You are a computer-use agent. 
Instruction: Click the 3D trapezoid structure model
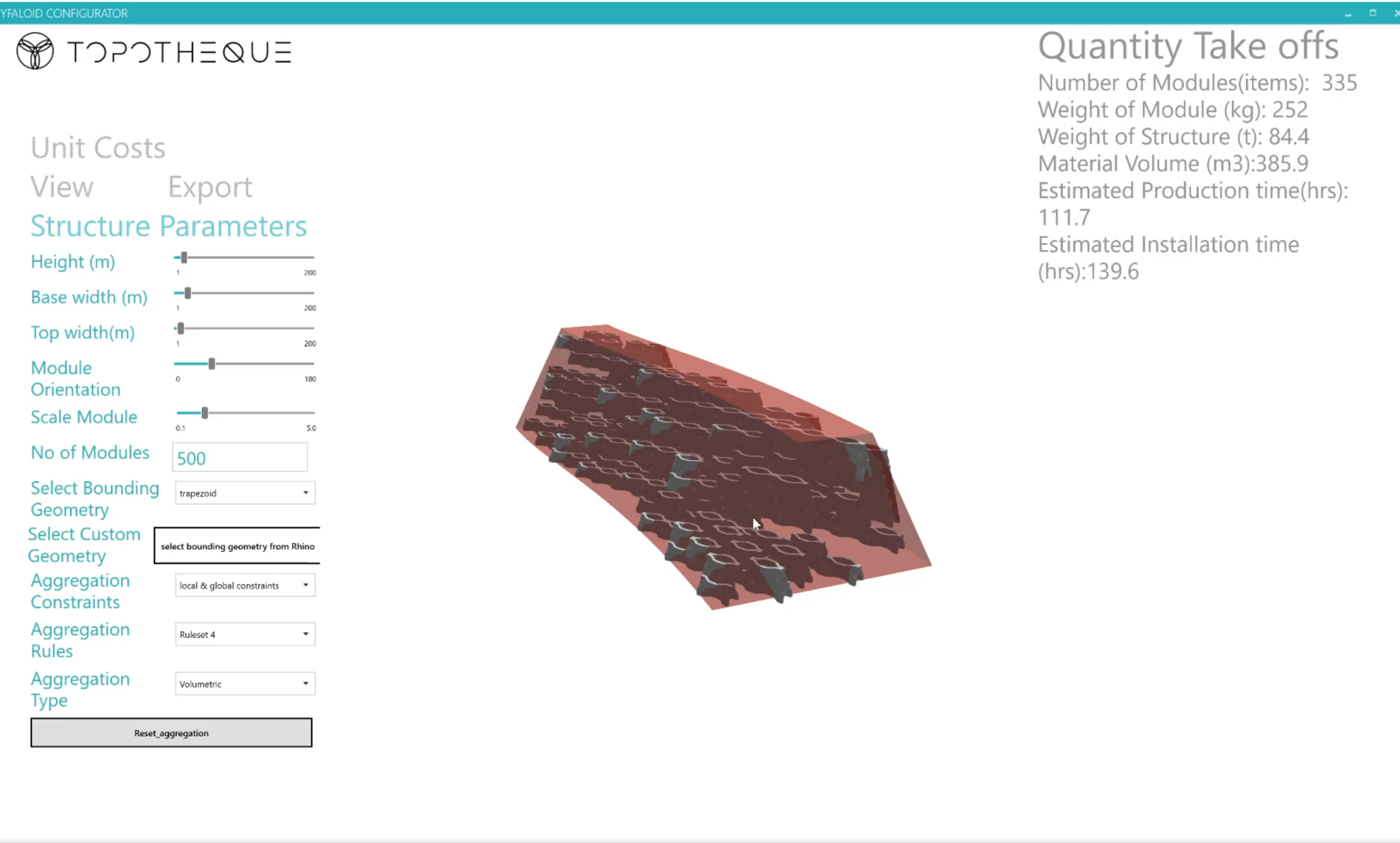click(x=722, y=467)
